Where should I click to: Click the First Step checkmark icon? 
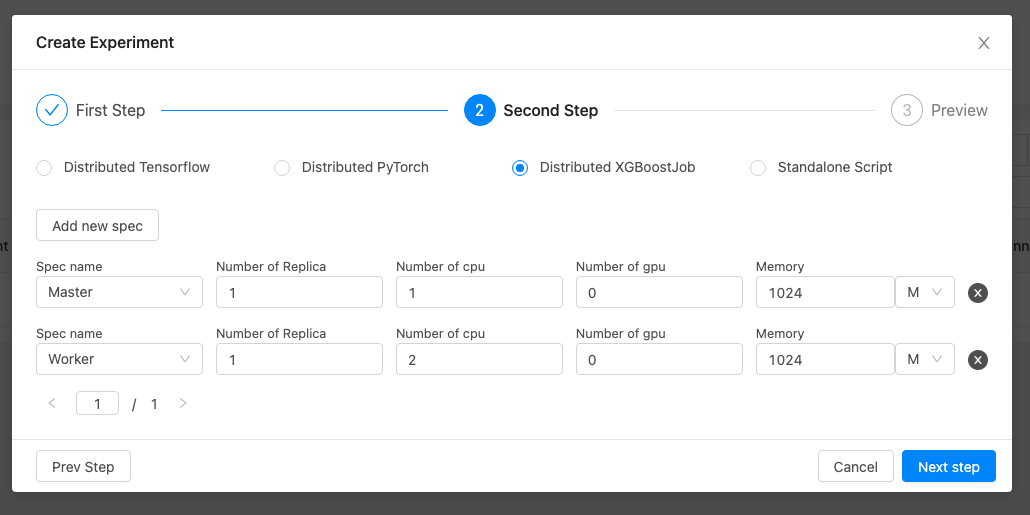tap(52, 110)
